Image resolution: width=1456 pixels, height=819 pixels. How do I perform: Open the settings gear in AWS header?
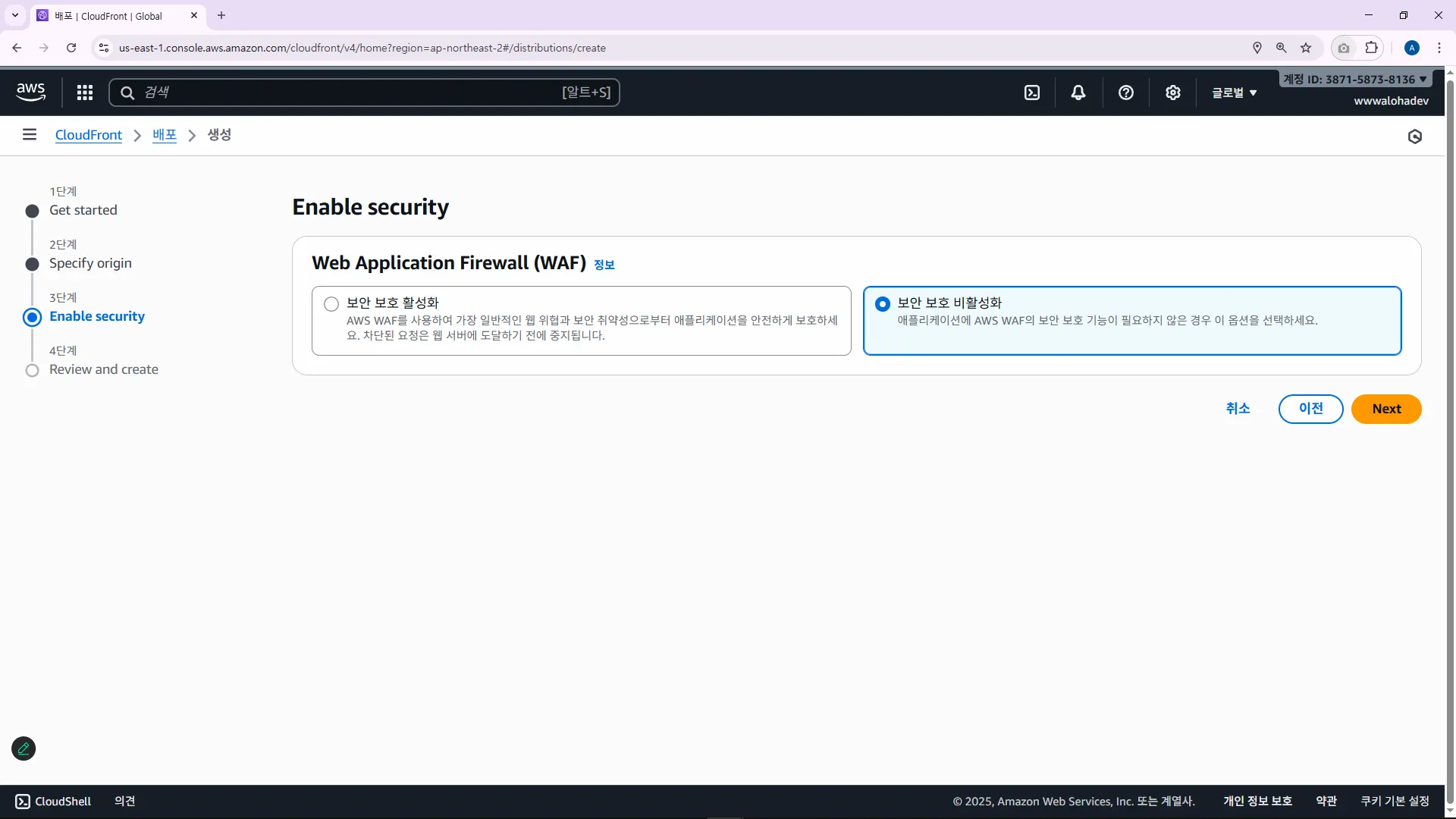point(1173,93)
